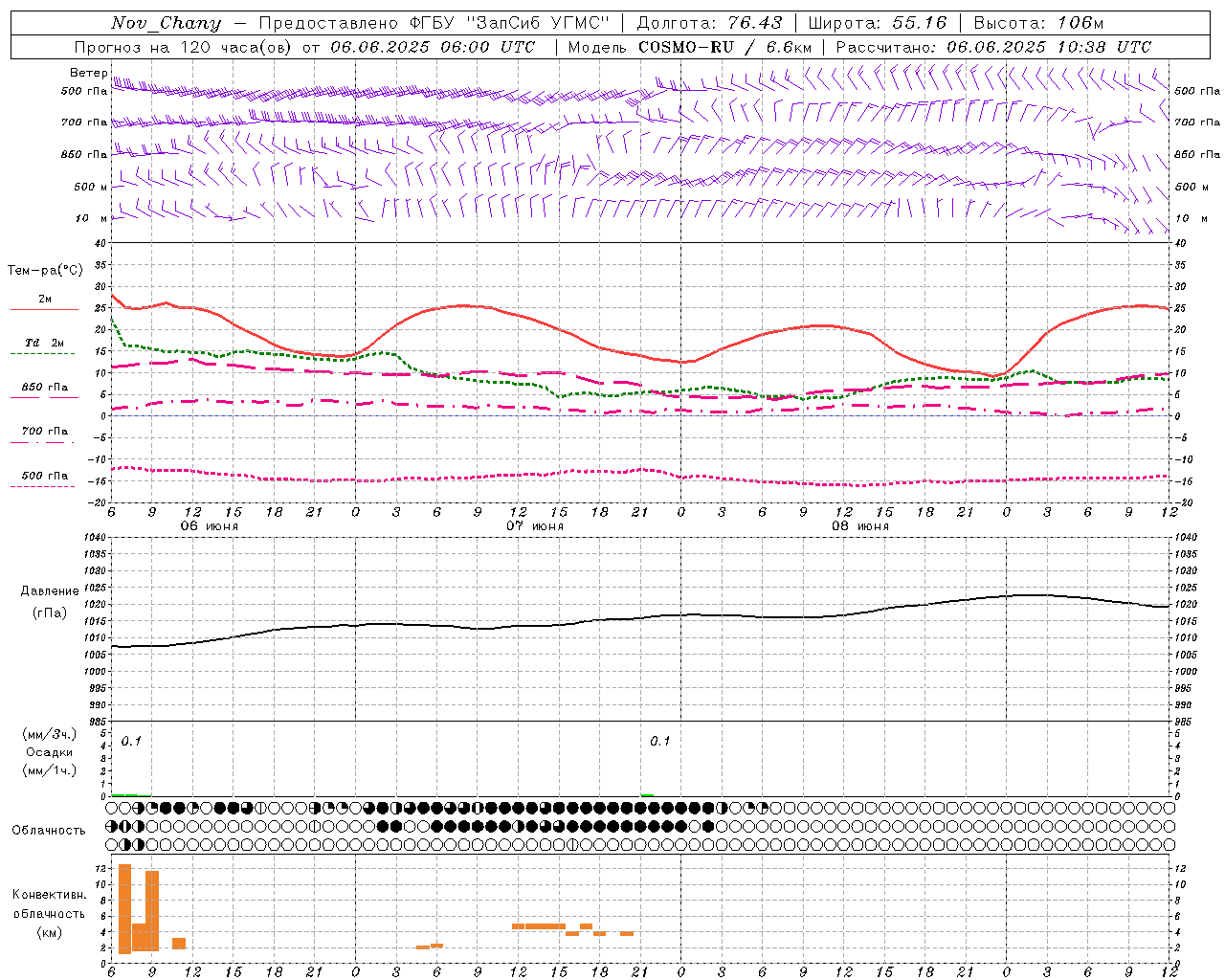The image size is (1225, 980).
Task: Click the 1040 top tick on left pressure axis
Action: 93,538
